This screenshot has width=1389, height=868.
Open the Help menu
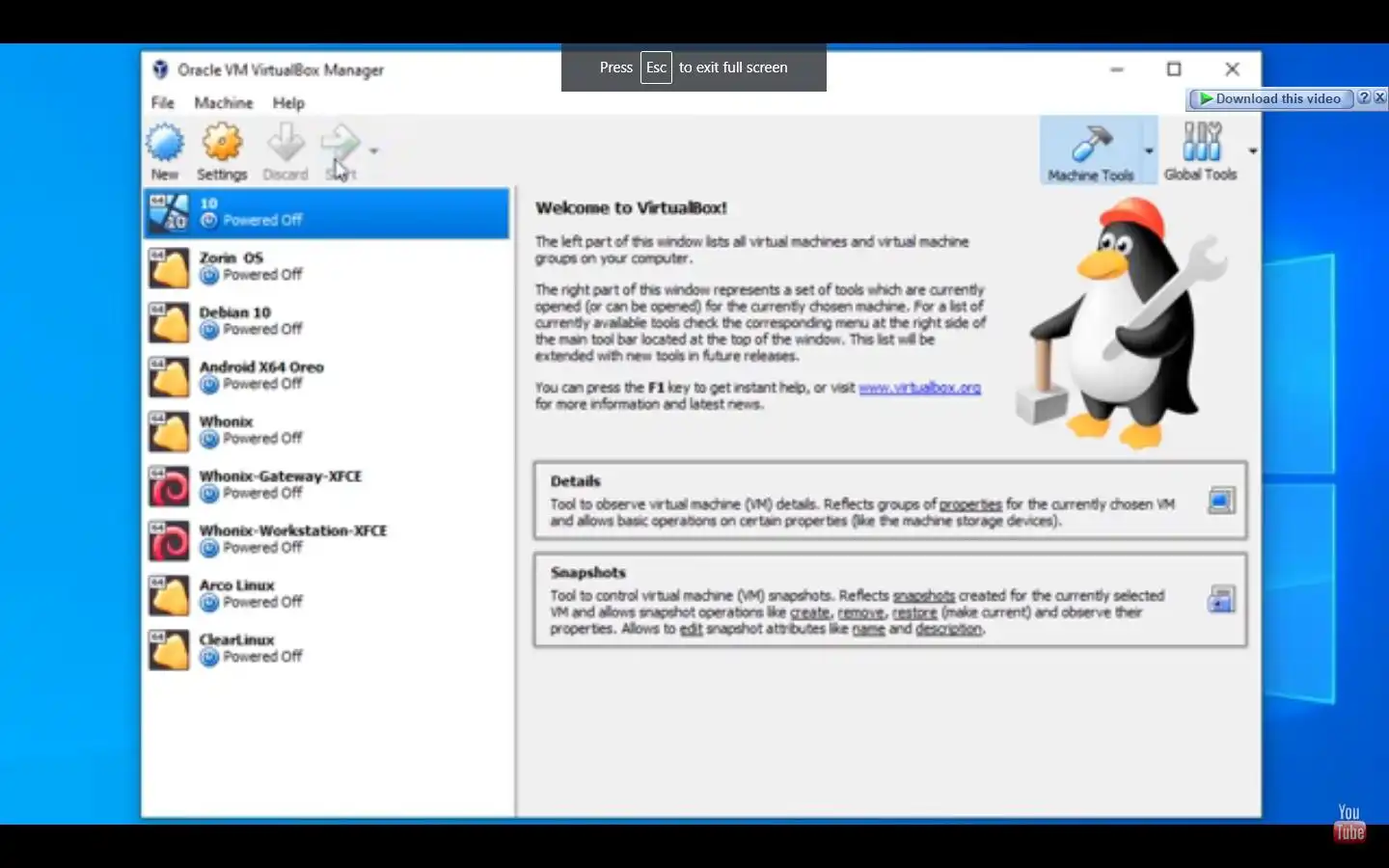point(288,102)
